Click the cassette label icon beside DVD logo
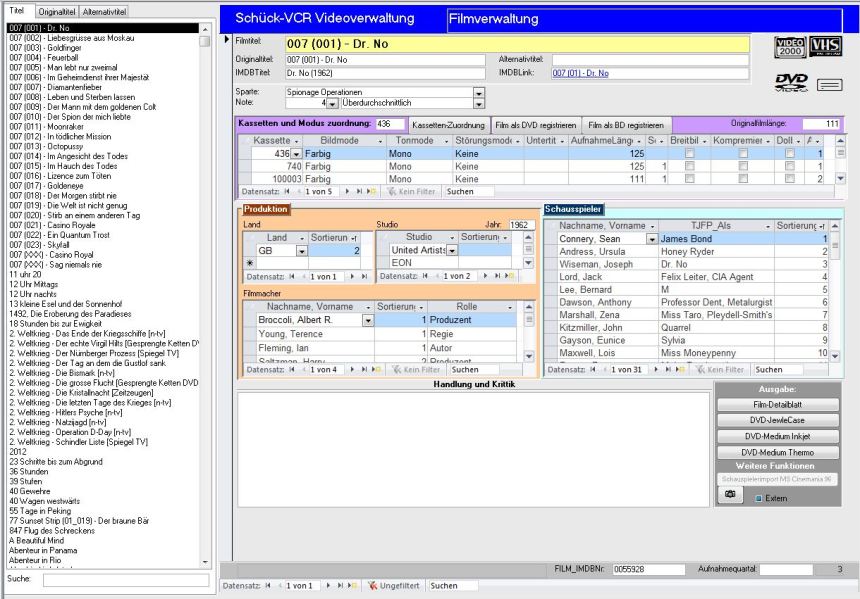This screenshot has width=860, height=599. pyautogui.click(x=831, y=86)
